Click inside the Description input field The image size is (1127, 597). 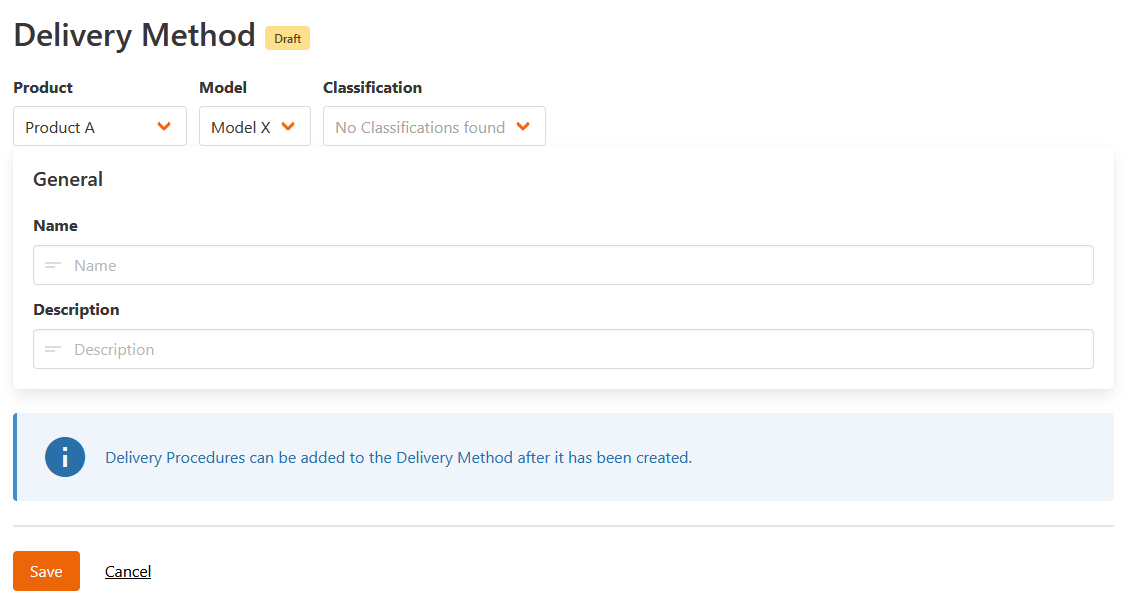pyautogui.click(x=400, y=349)
